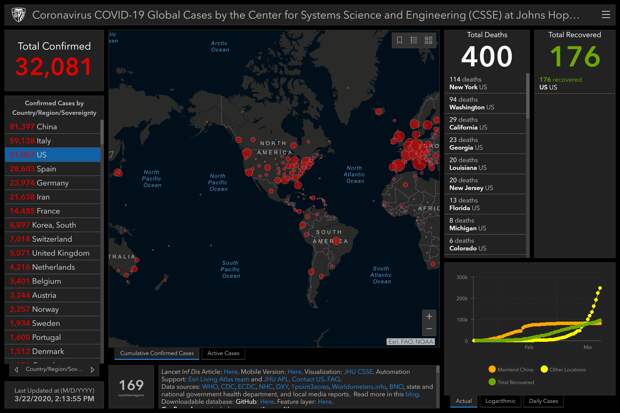The image size is (620, 413).
Task: Click the Johns Hopkins shield logo
Action: point(18,15)
